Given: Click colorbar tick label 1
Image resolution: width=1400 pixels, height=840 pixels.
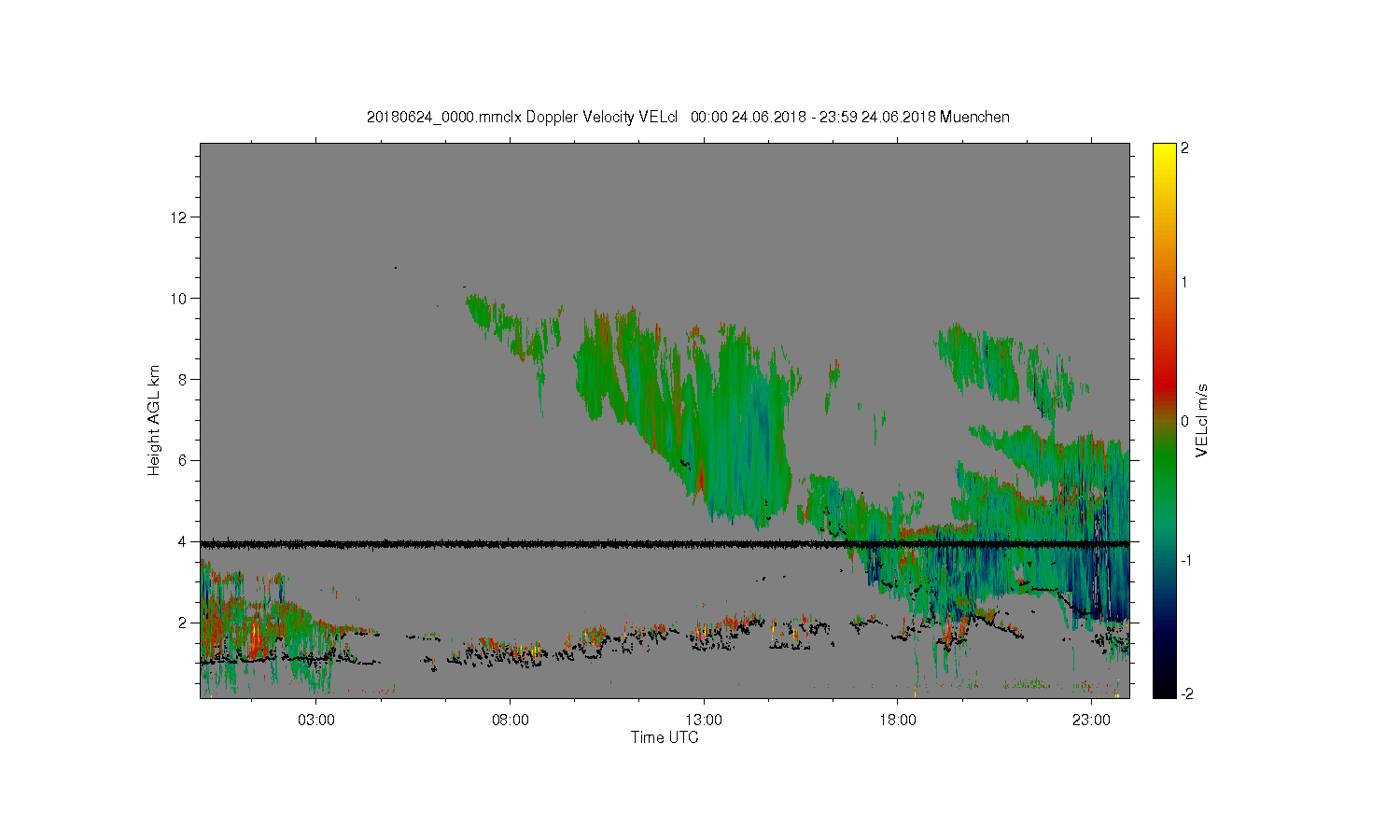Looking at the screenshot, I should click(1185, 282).
